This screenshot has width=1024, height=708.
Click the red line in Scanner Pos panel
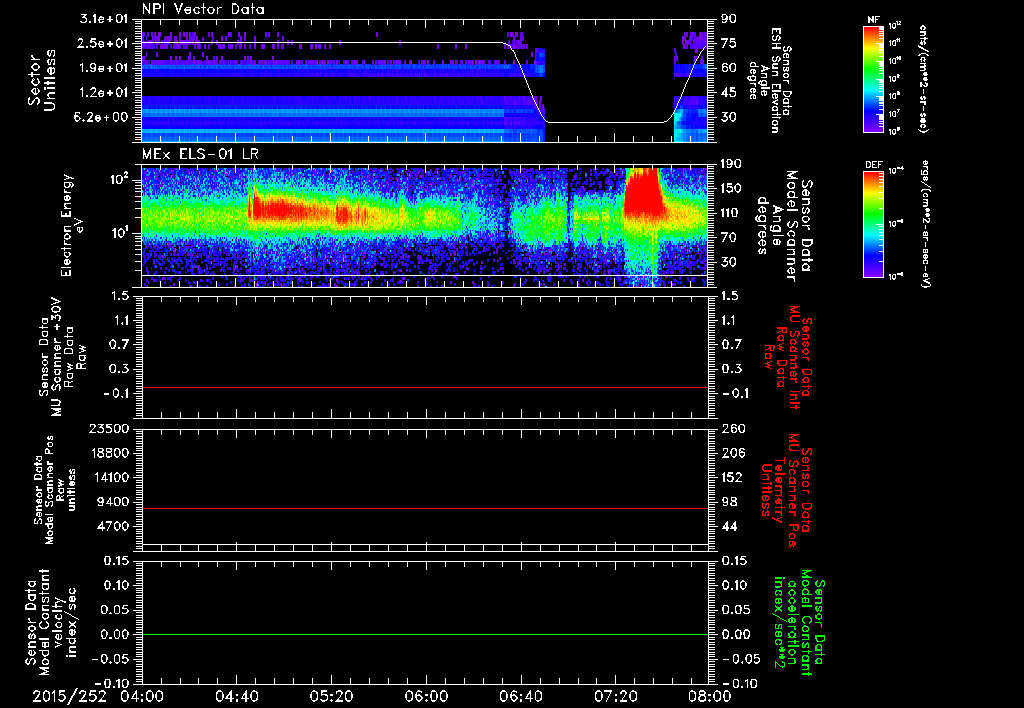pyautogui.click(x=425, y=508)
